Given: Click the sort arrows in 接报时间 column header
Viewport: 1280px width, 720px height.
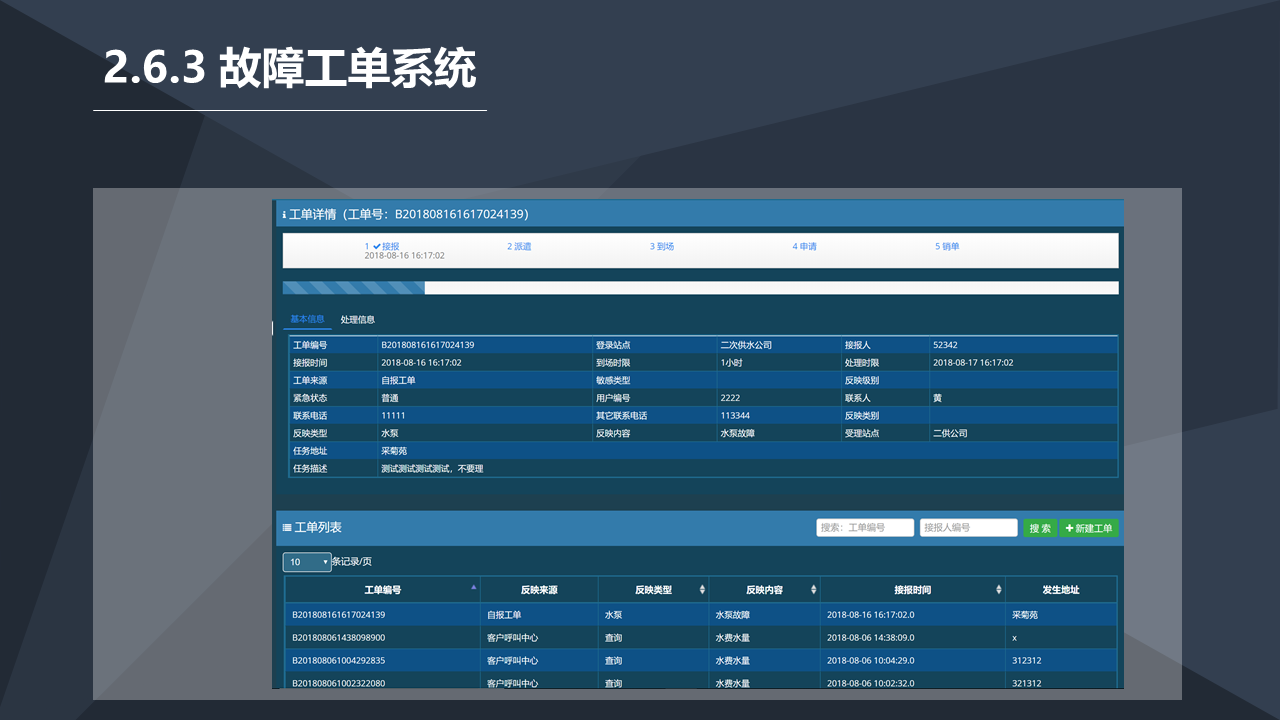Looking at the screenshot, I should [999, 590].
